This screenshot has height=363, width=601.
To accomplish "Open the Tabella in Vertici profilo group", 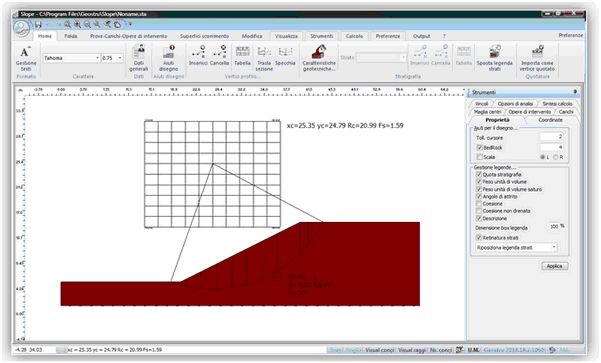I will tap(242, 55).
